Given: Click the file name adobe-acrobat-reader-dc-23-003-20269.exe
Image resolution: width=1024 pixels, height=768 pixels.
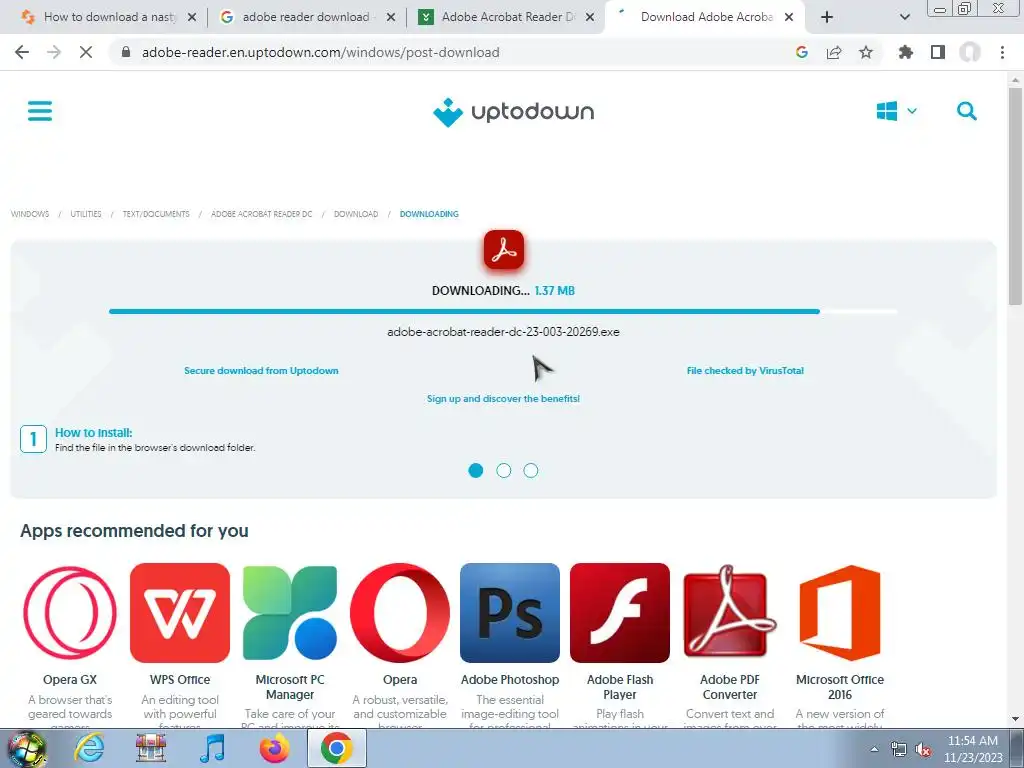Looking at the screenshot, I should tap(504, 332).
